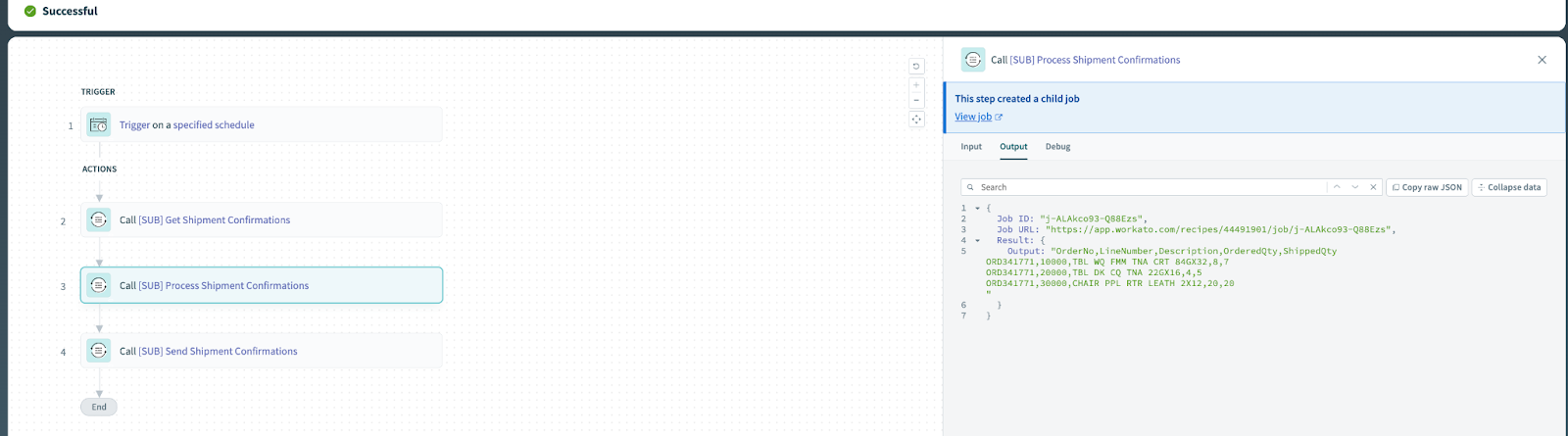Select Call [SUB] Send Shipment Confirmations step

[x=261, y=351]
